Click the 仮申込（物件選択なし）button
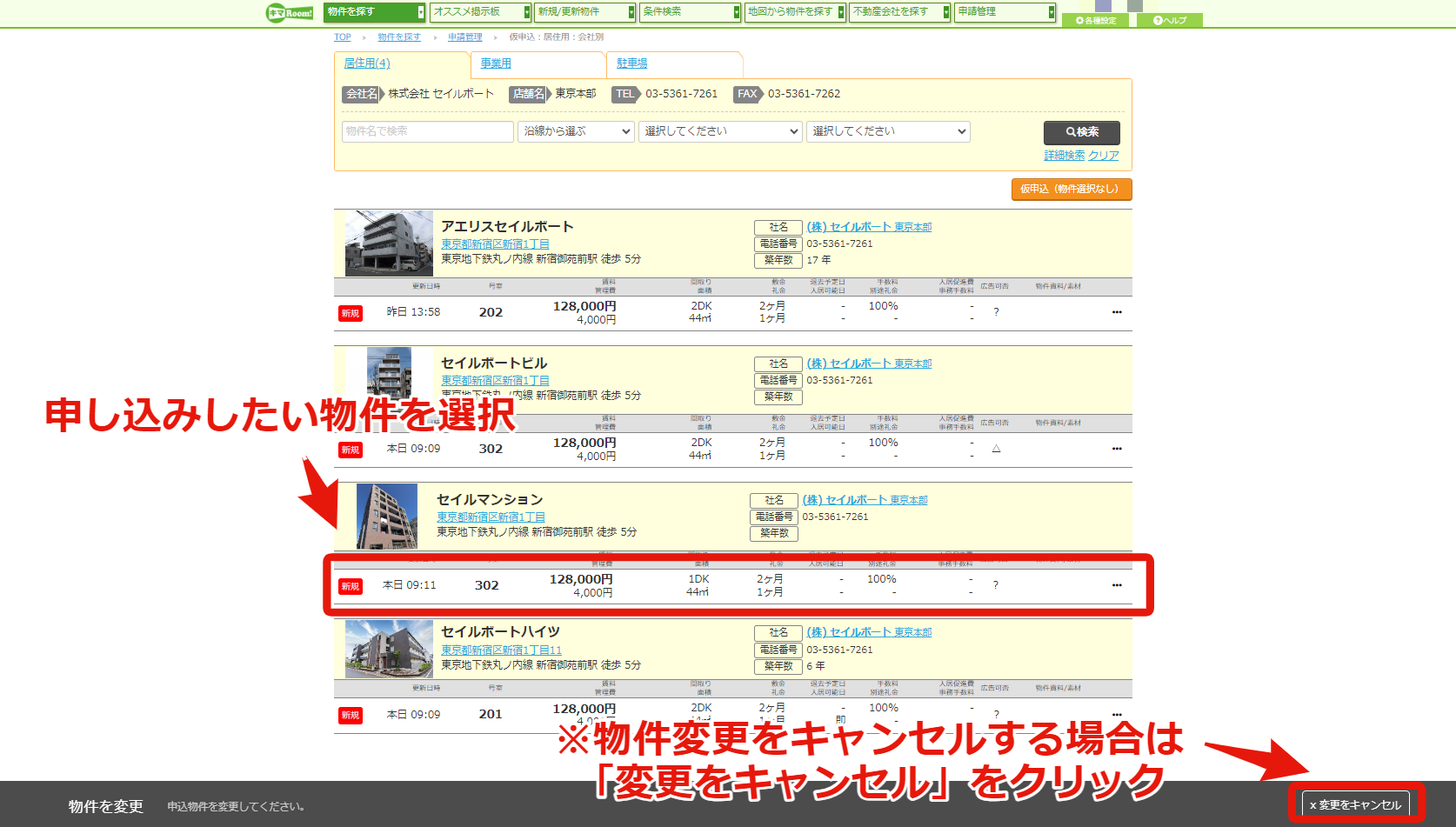This screenshot has height=827, width=1456. 1072,190
